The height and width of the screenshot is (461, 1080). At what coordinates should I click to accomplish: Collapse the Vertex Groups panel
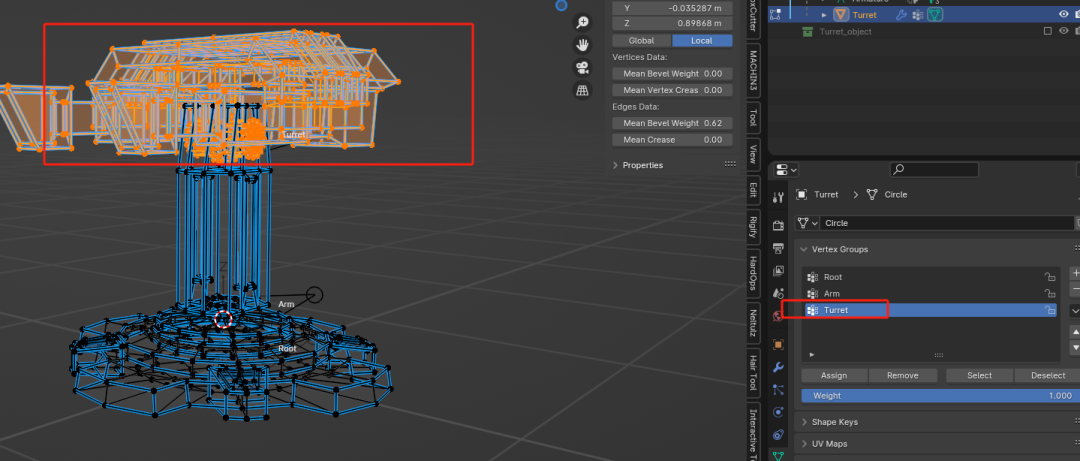(x=804, y=249)
